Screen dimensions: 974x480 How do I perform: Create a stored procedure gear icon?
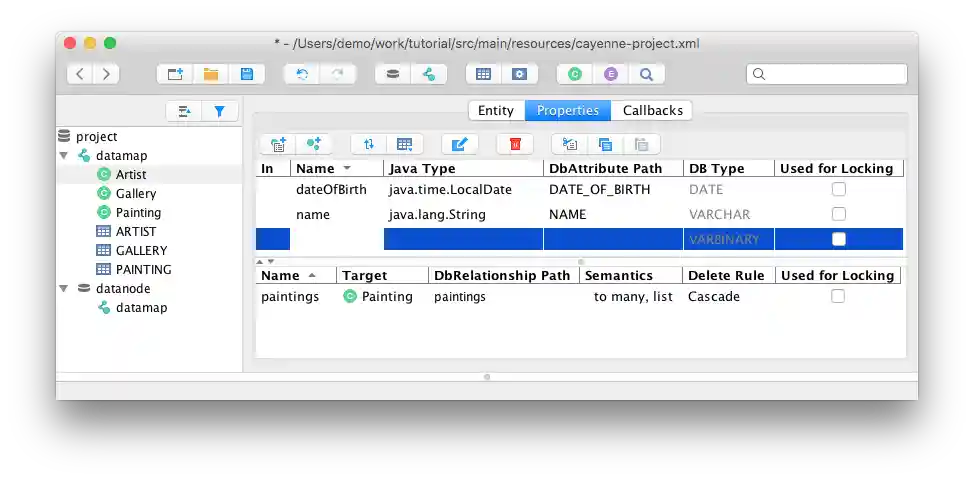coord(519,75)
